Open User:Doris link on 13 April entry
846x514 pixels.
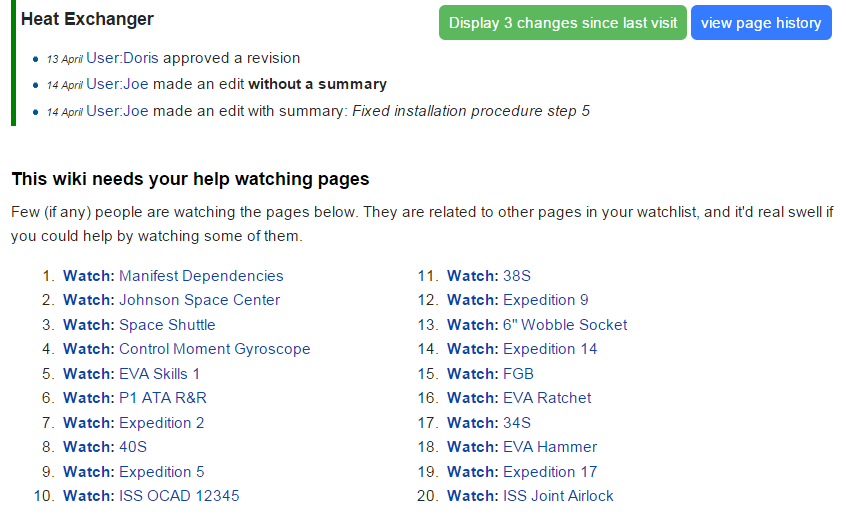[122, 58]
